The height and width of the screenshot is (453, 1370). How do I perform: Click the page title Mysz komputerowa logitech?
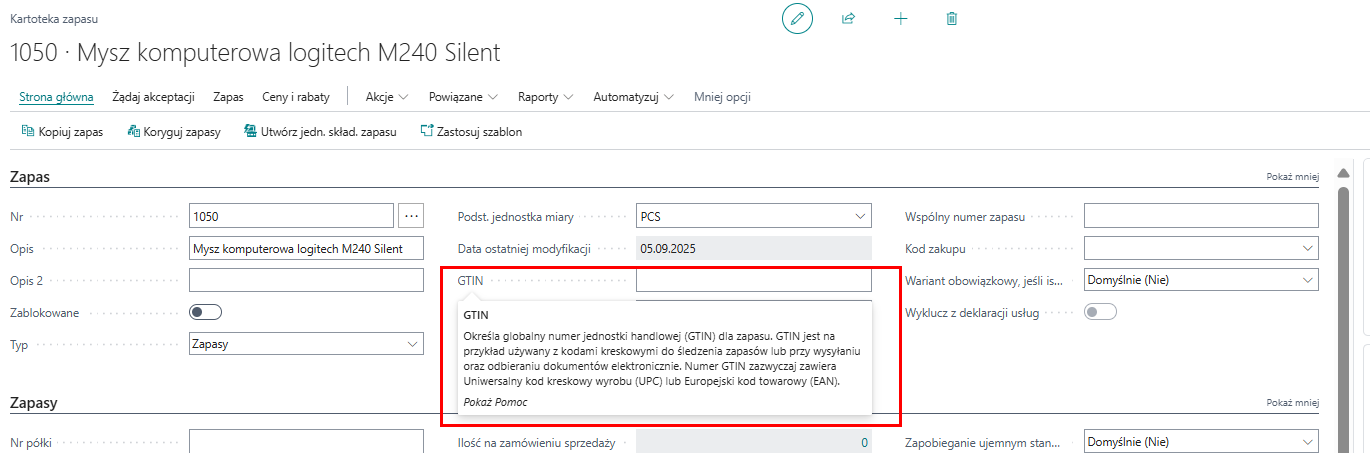pos(255,52)
